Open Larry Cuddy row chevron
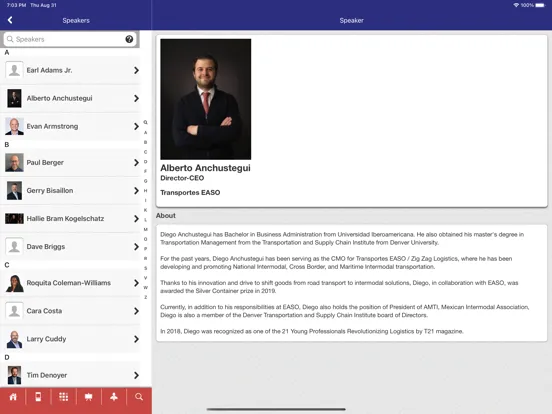 click(136, 339)
